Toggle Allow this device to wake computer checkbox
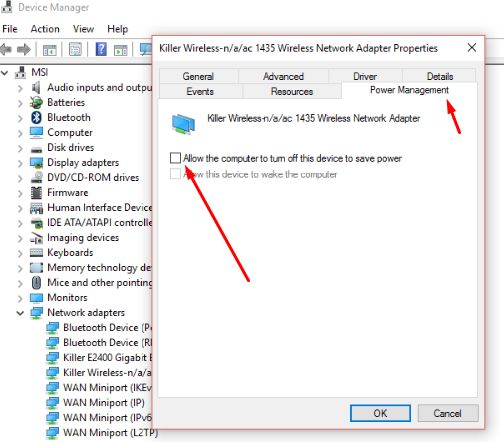 175,174
